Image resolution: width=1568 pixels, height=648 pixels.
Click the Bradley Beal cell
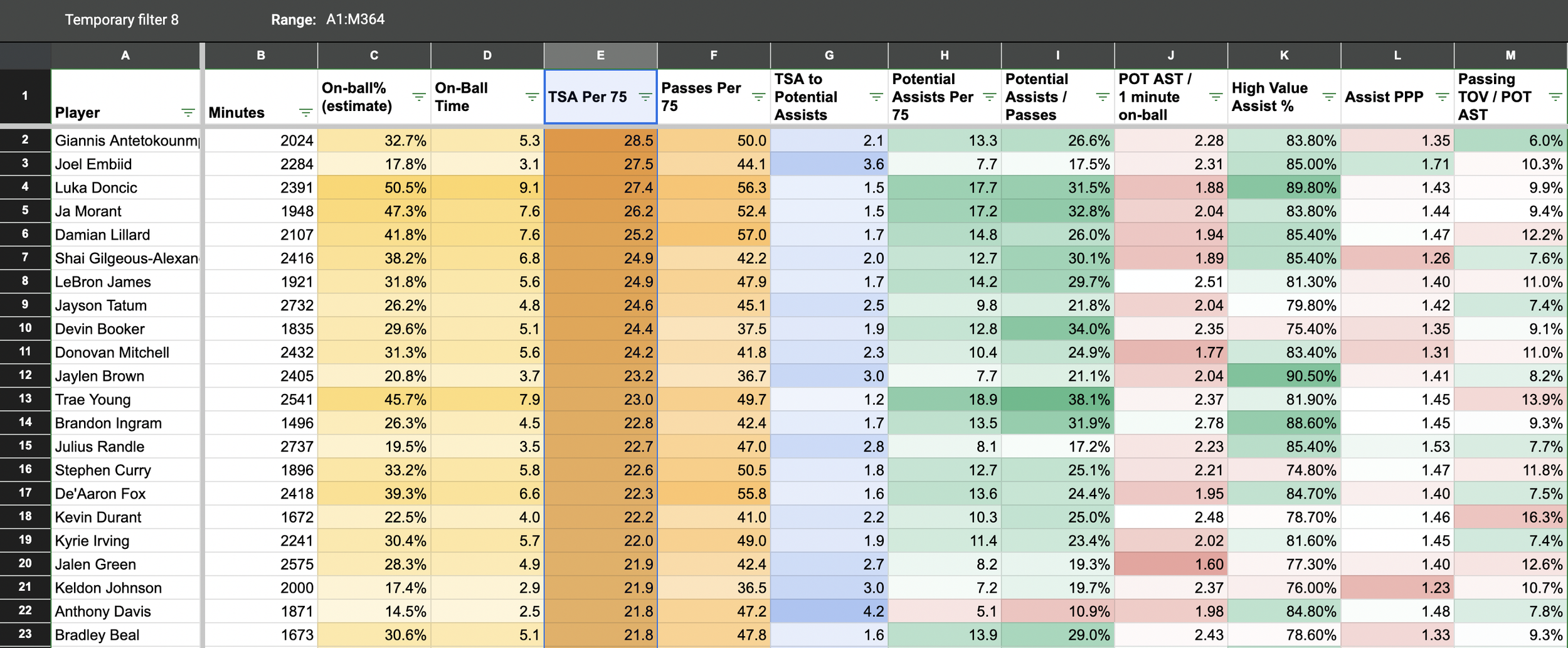(125, 634)
